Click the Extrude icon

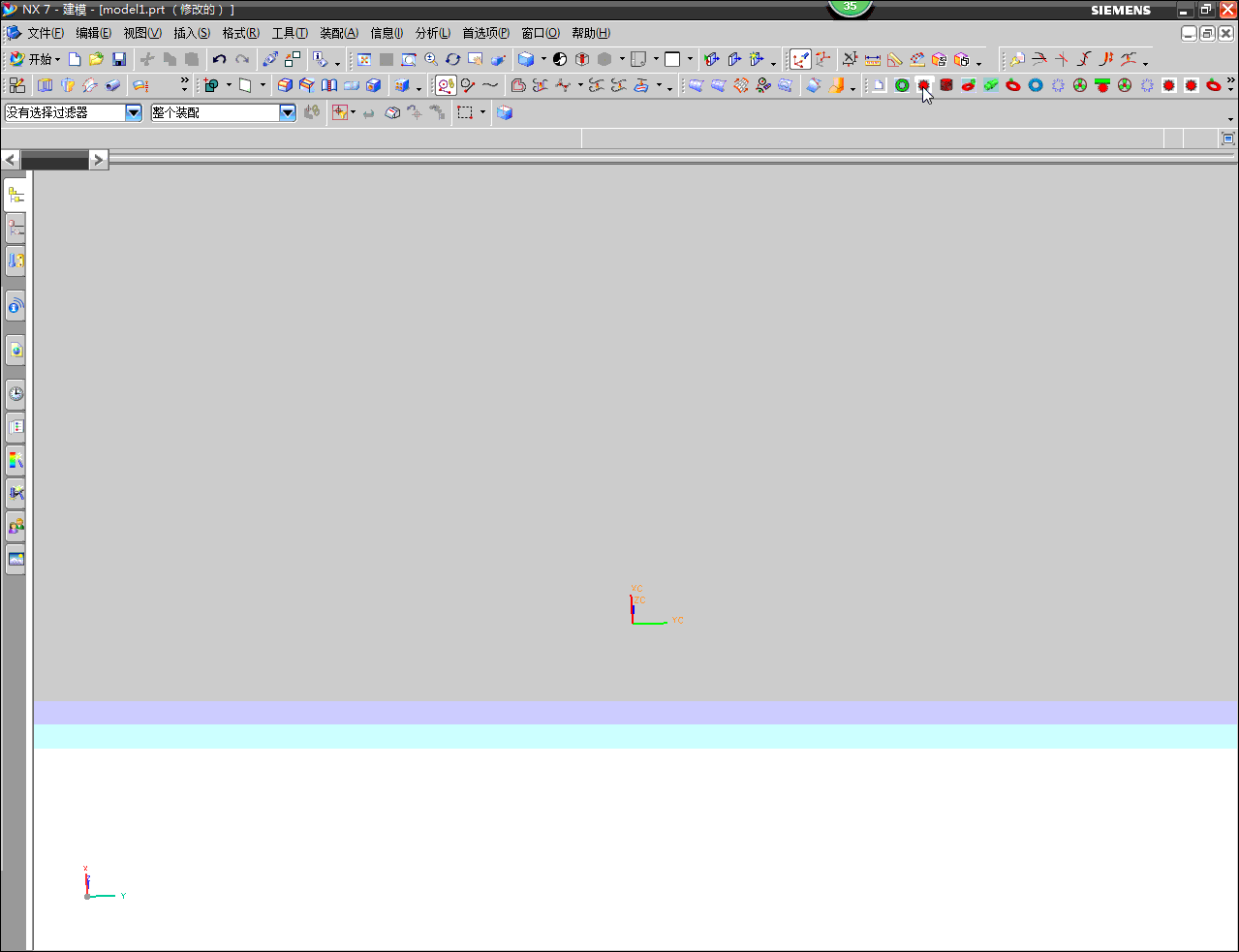tap(46, 85)
